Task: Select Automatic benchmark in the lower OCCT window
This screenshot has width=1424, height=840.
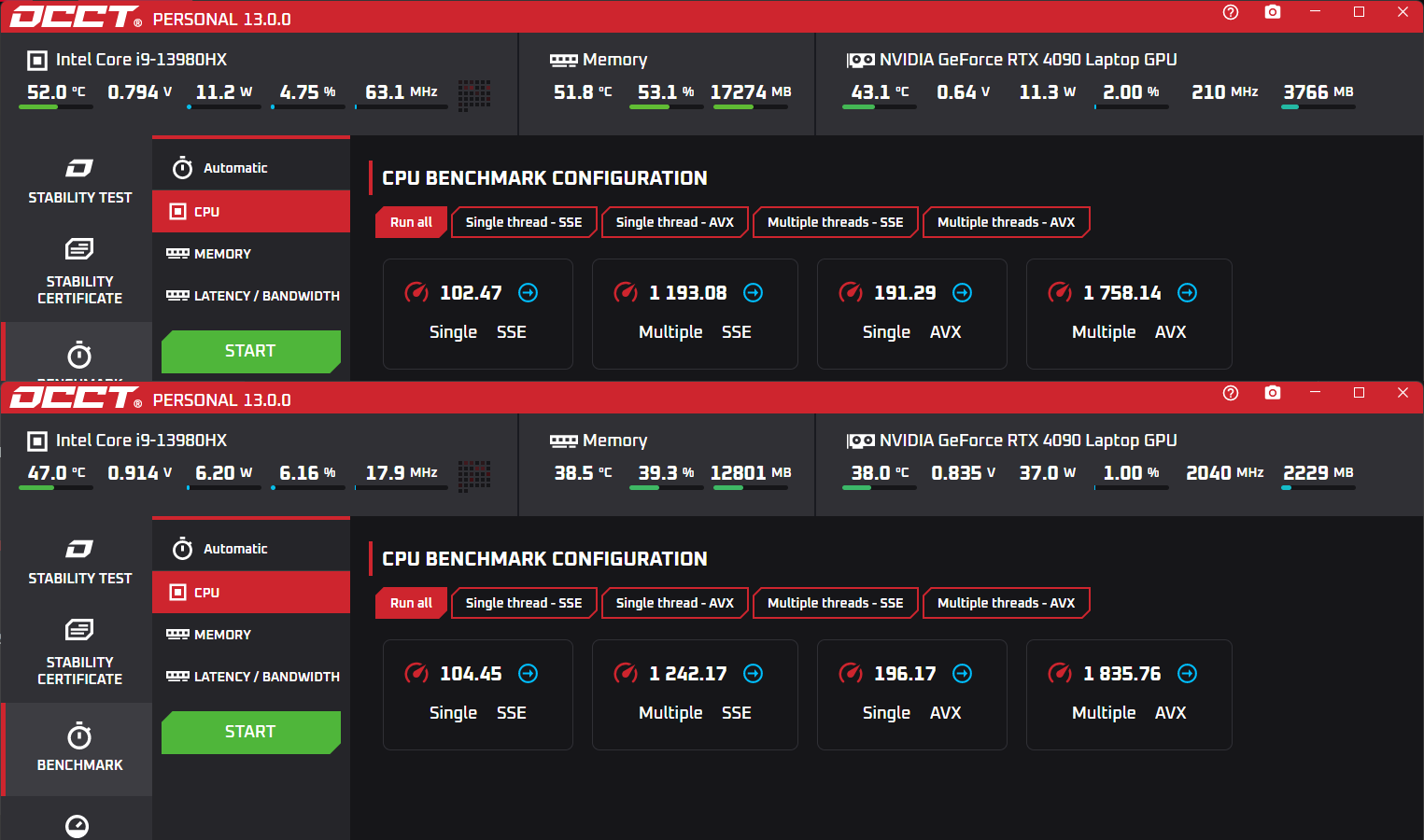Action: point(251,549)
